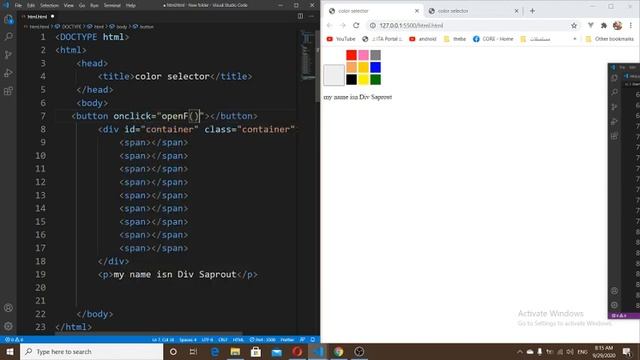This screenshot has height=360, width=640.
Task: Click the Chrome address bar URL
Action: [411, 25]
